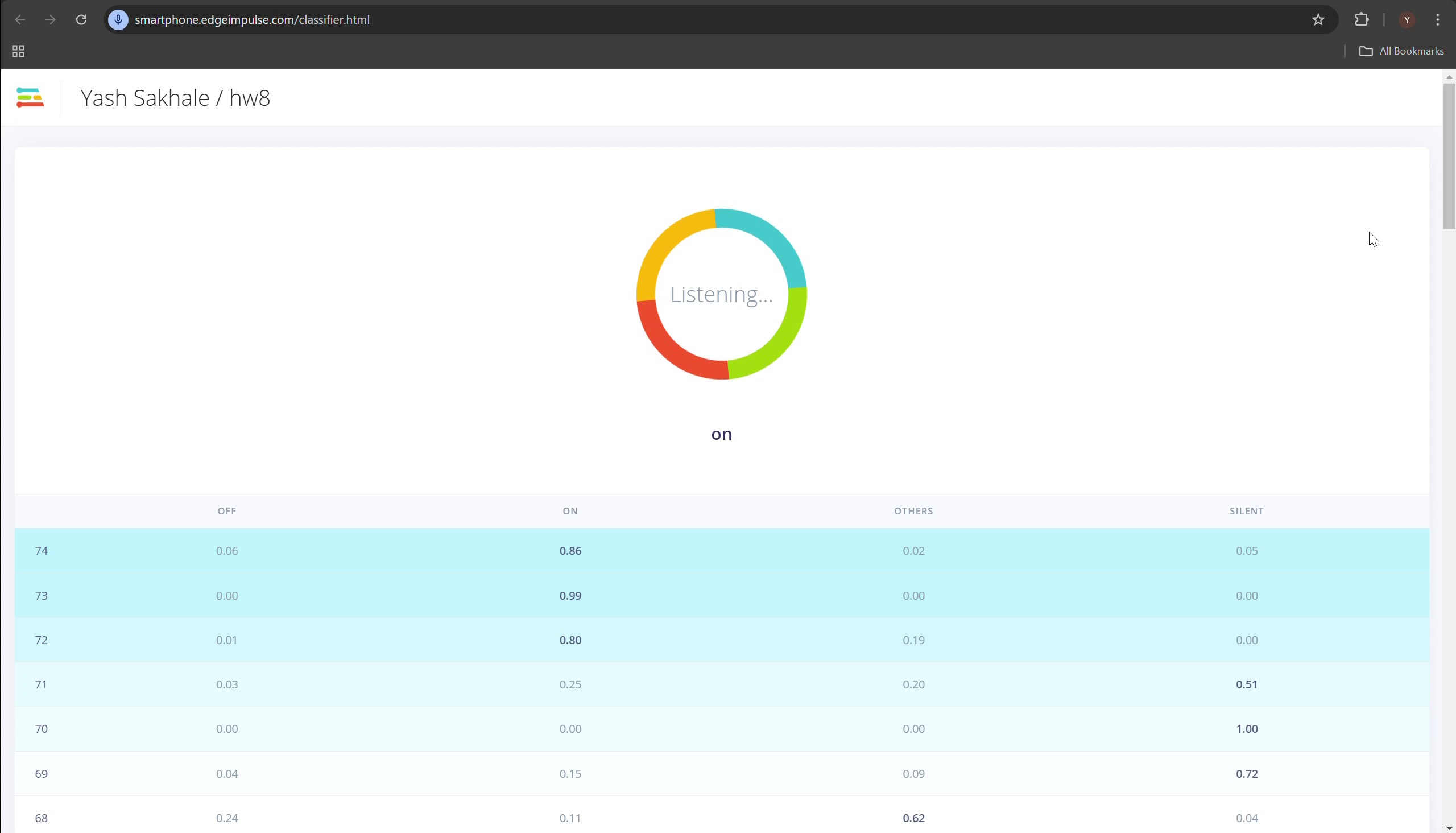Click the address bar URL

tap(251, 20)
